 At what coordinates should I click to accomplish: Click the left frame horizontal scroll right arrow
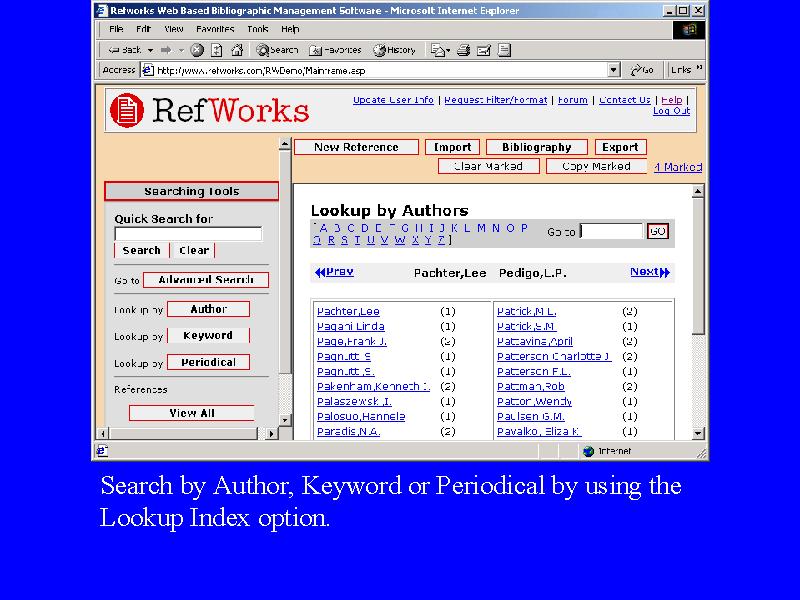point(271,434)
